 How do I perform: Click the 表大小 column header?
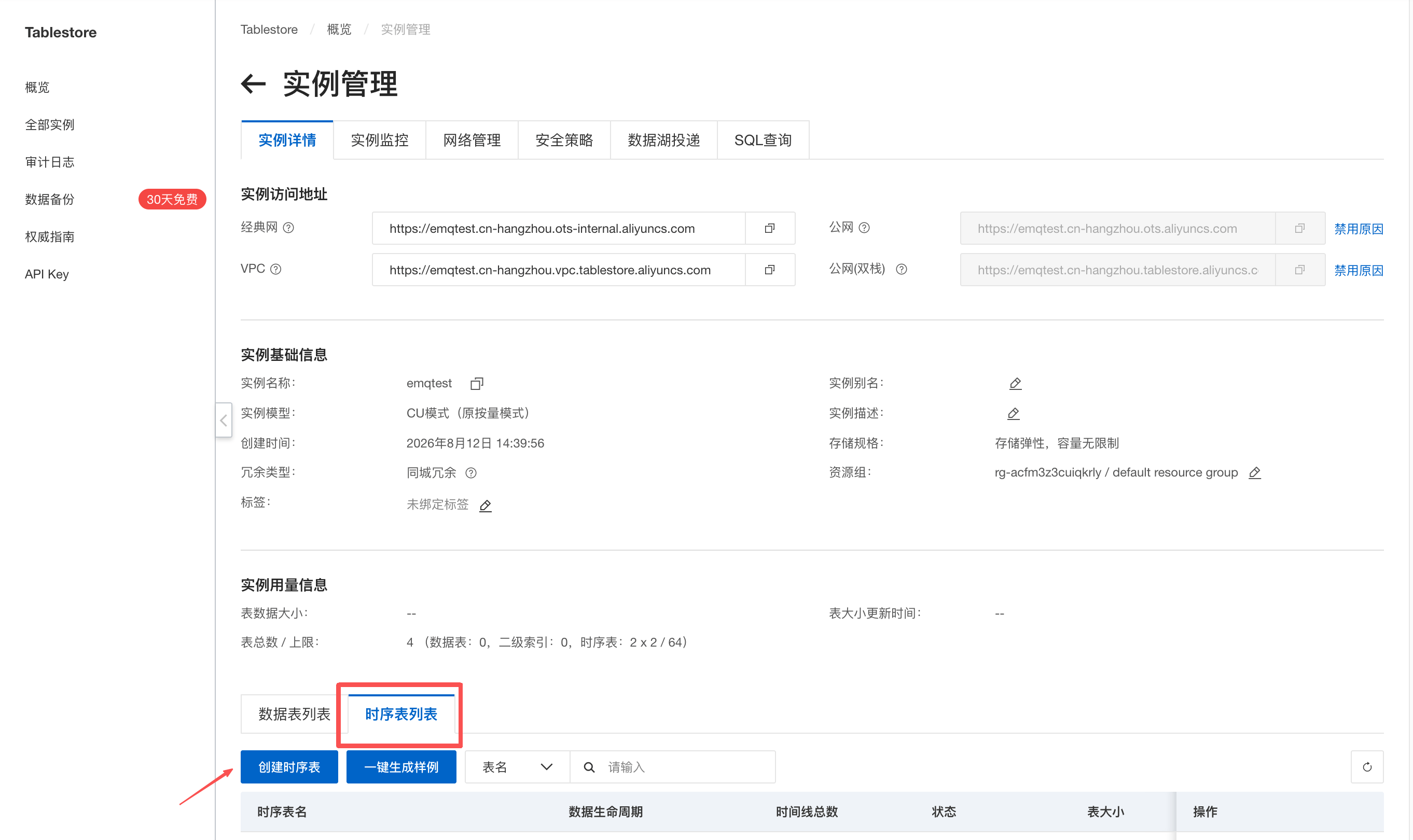[1105, 811]
